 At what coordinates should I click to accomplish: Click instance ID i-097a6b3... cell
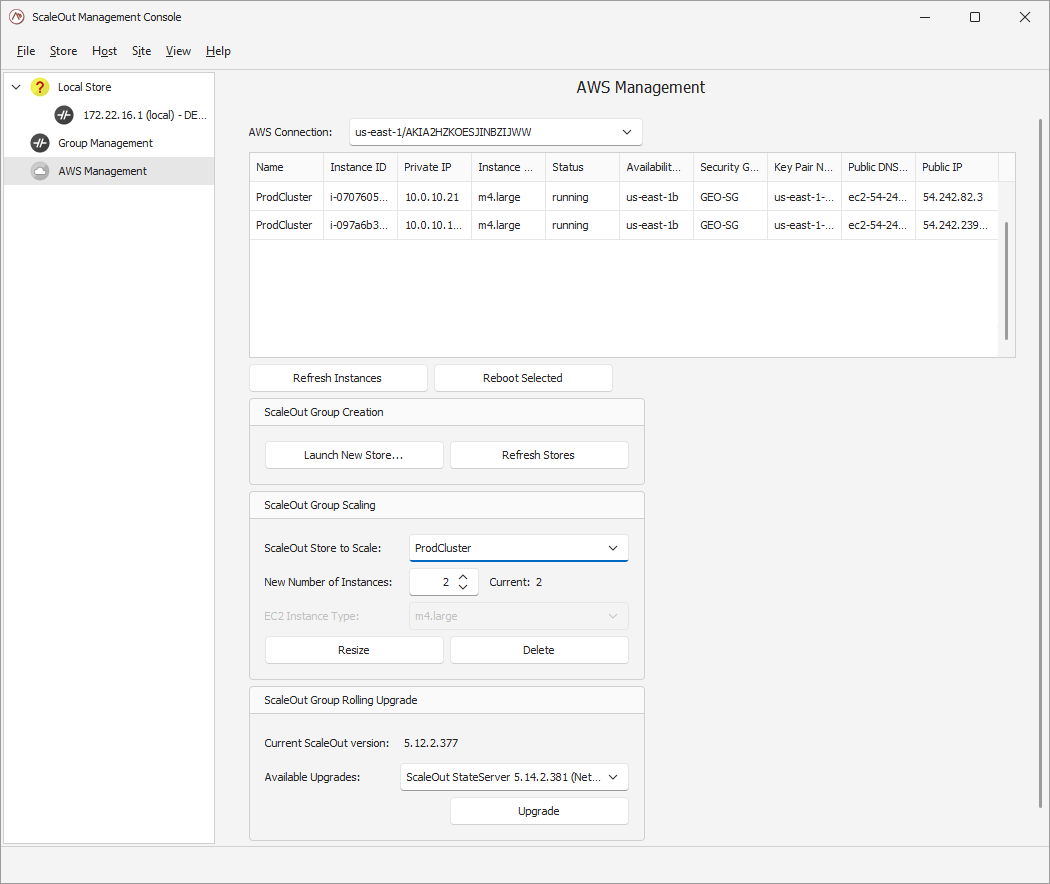tap(360, 225)
